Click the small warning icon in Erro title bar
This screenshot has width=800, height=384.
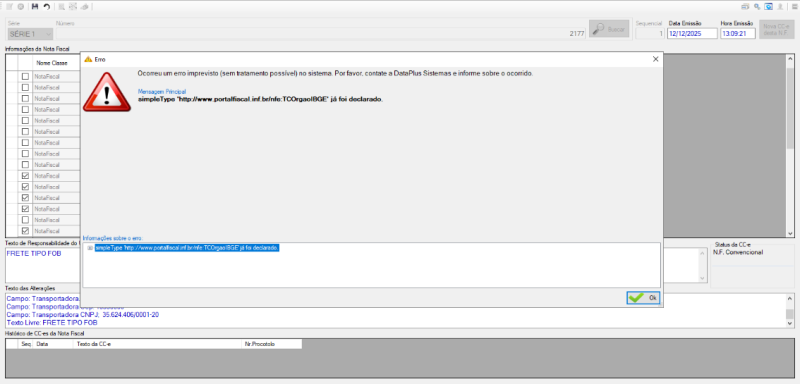[x=88, y=59]
